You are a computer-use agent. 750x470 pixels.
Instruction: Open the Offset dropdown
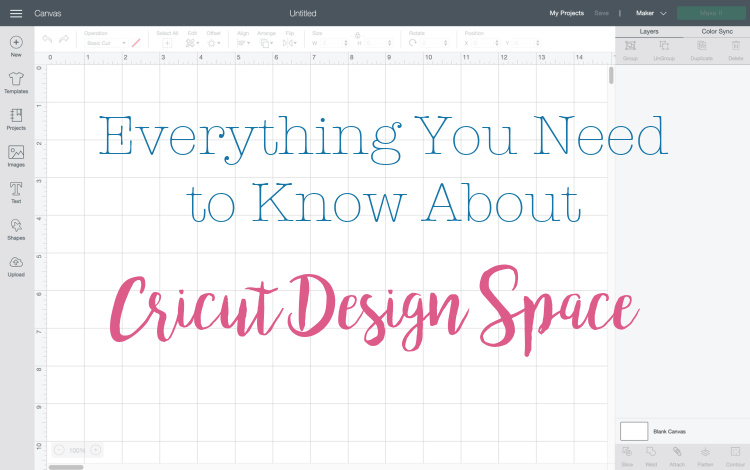[213, 43]
